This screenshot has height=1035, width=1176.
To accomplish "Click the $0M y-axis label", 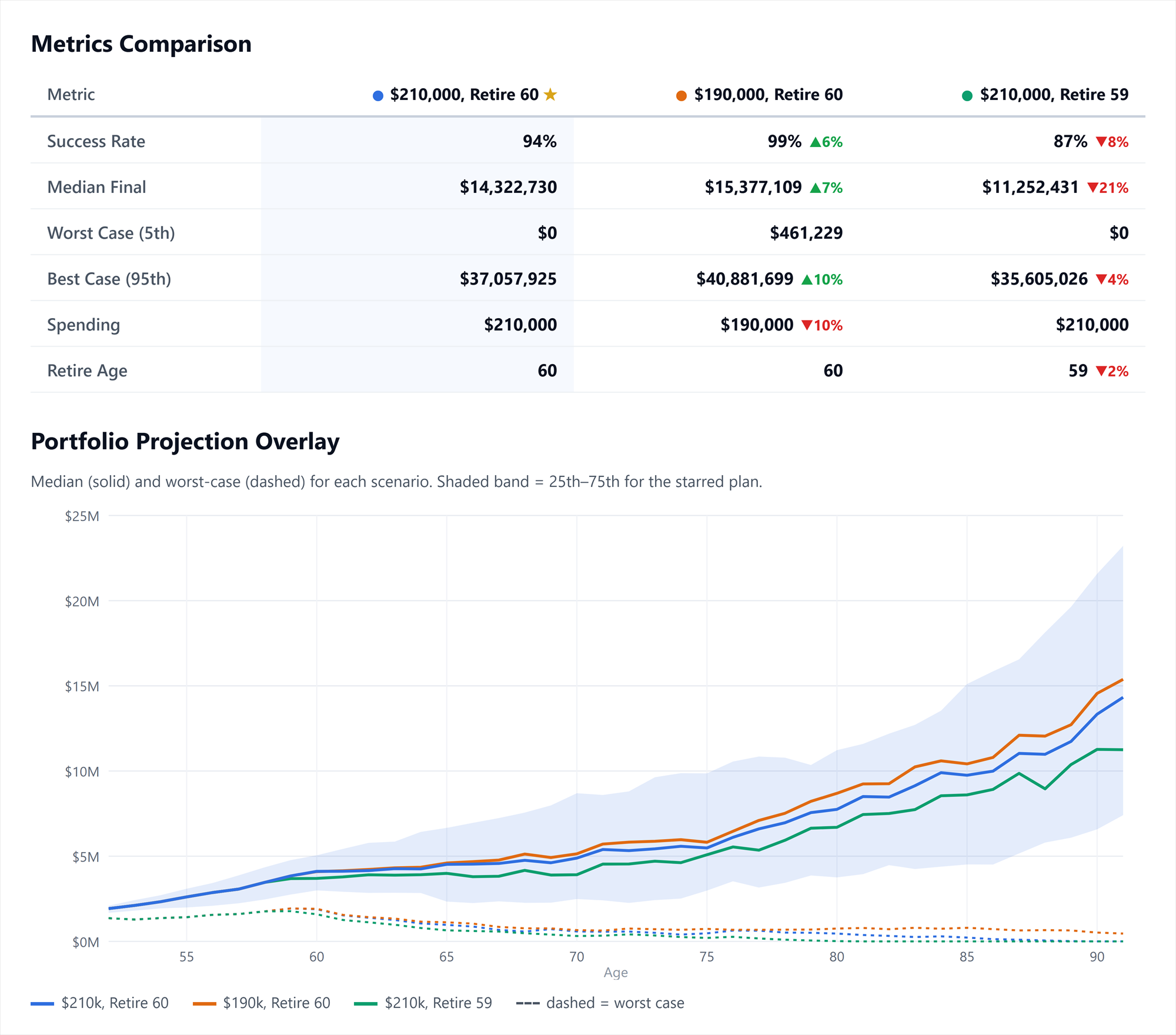I will point(86,942).
